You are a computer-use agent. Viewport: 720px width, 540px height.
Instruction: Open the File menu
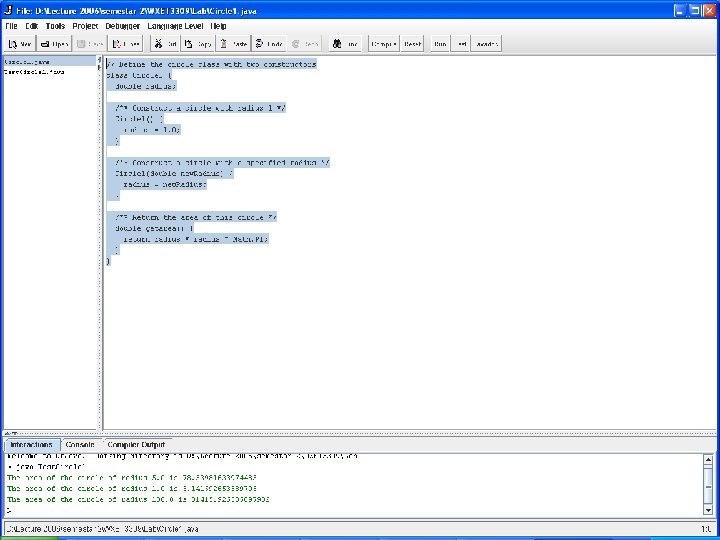pyautogui.click(x=11, y=26)
